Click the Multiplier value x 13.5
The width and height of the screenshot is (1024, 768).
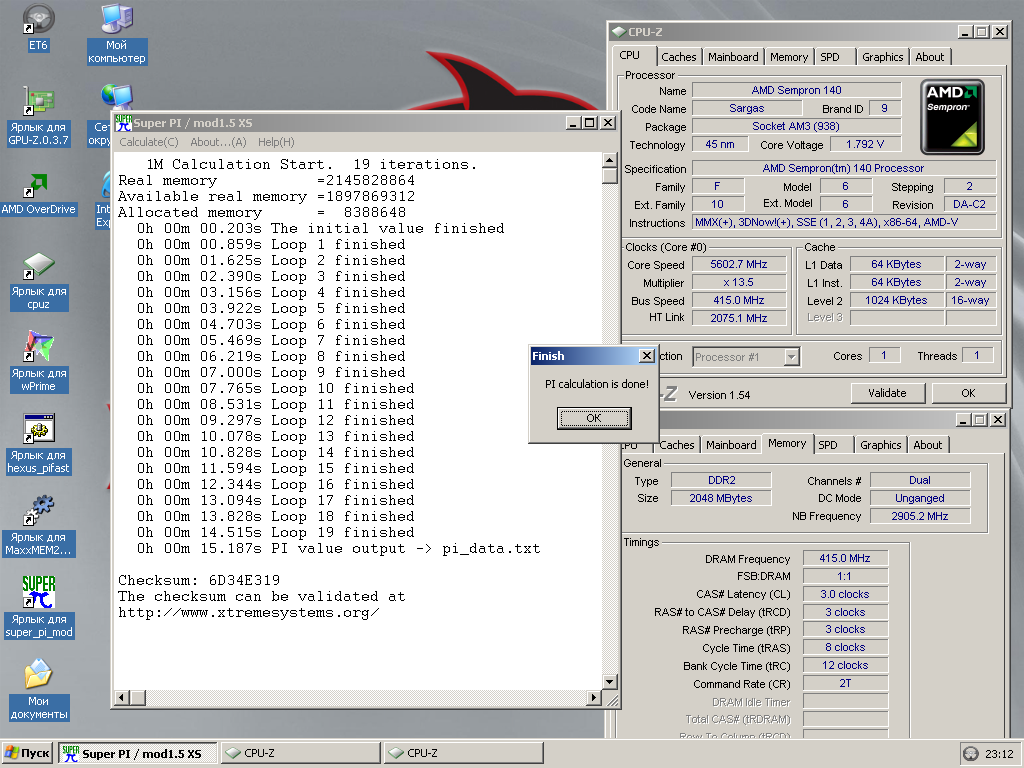(x=739, y=282)
